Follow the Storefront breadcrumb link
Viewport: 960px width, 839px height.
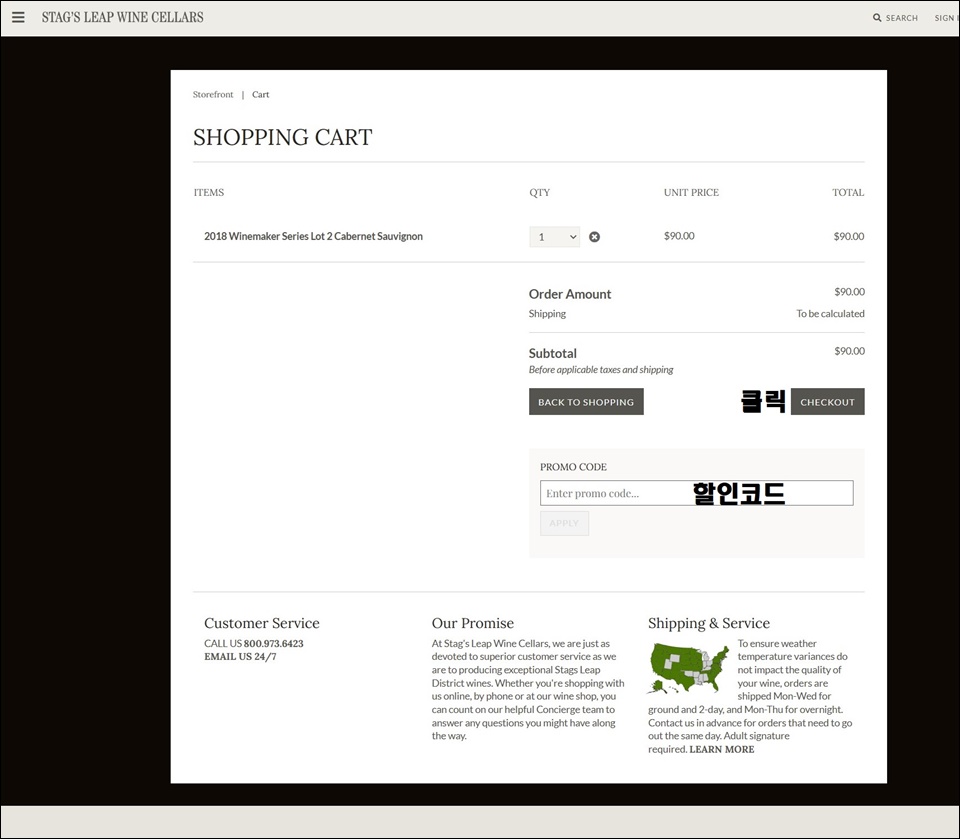tap(212, 94)
